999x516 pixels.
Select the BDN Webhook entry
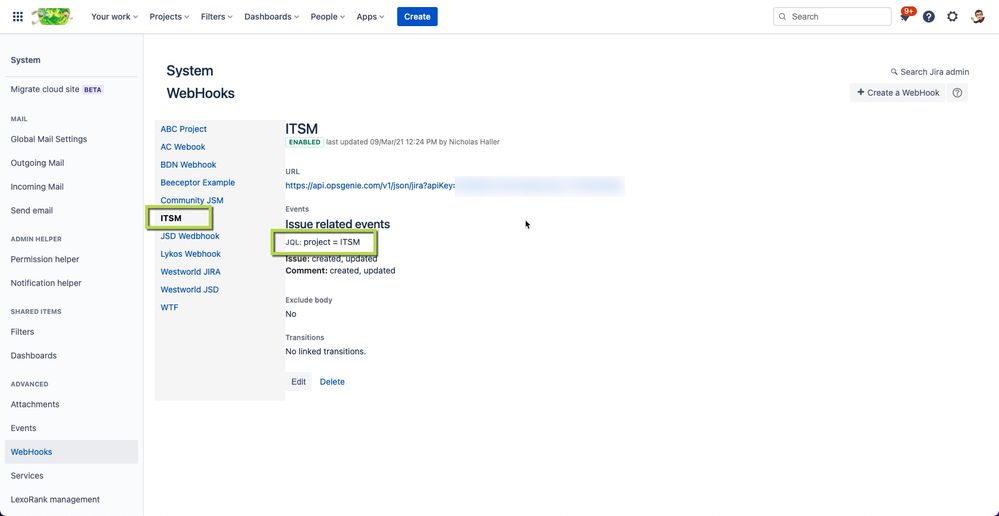click(188, 164)
